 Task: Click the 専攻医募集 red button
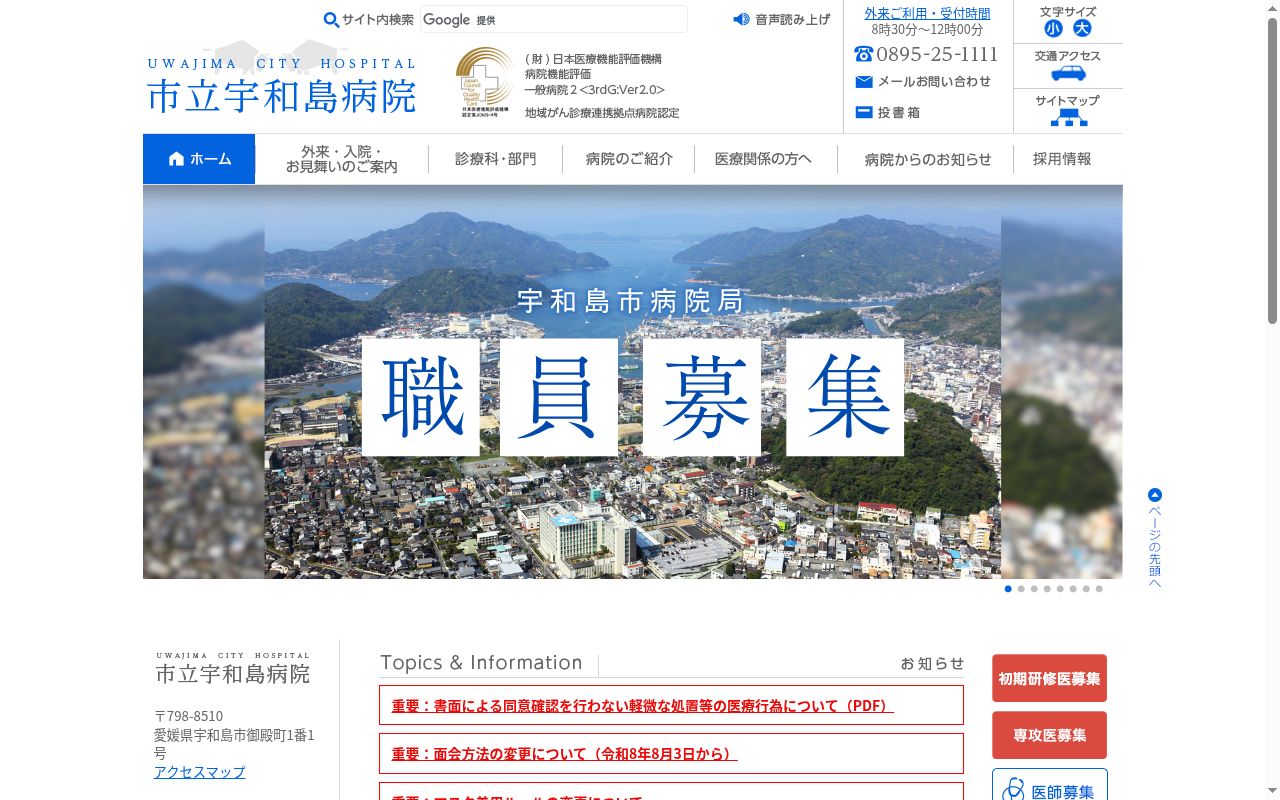[1049, 735]
